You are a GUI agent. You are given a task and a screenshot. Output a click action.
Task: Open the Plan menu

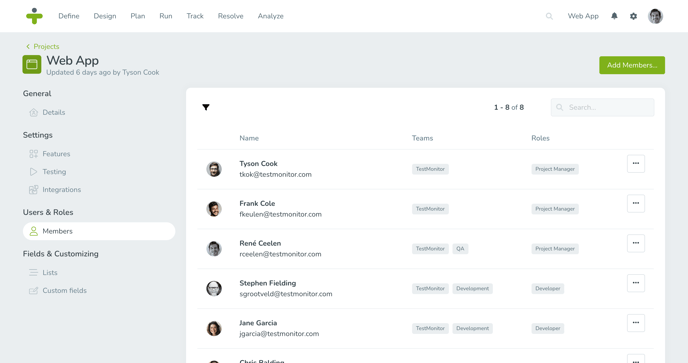tap(138, 16)
